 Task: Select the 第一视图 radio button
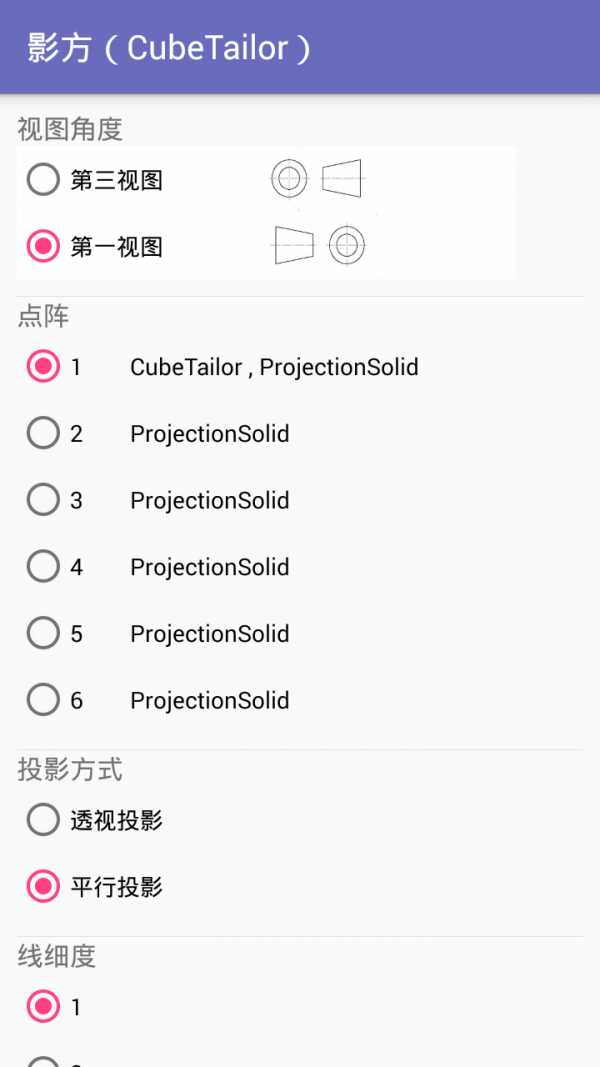(x=43, y=247)
